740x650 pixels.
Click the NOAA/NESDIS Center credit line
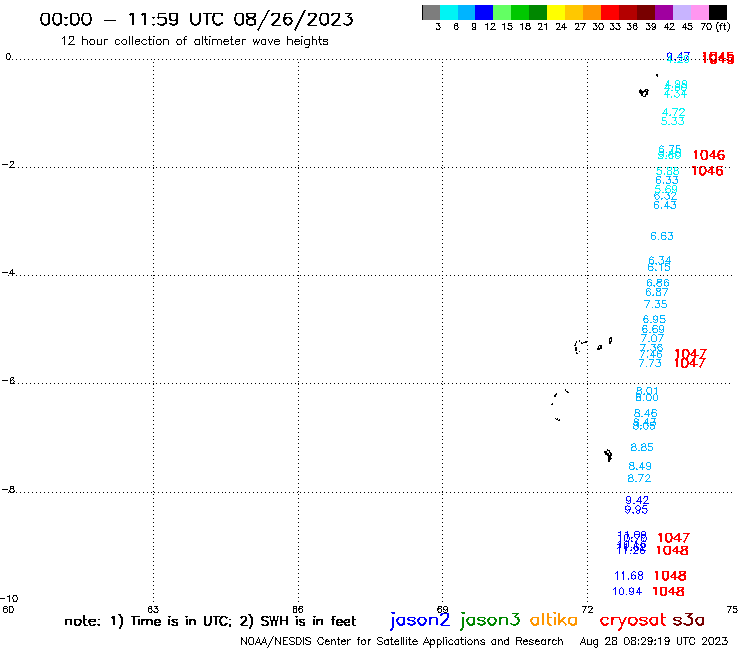coord(402,642)
